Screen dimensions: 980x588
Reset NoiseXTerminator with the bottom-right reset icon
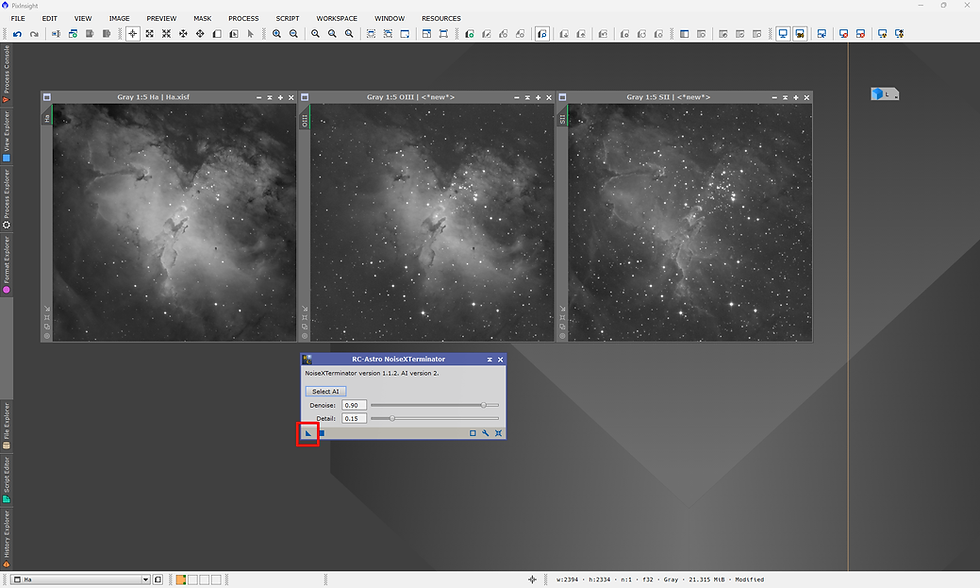coord(498,433)
